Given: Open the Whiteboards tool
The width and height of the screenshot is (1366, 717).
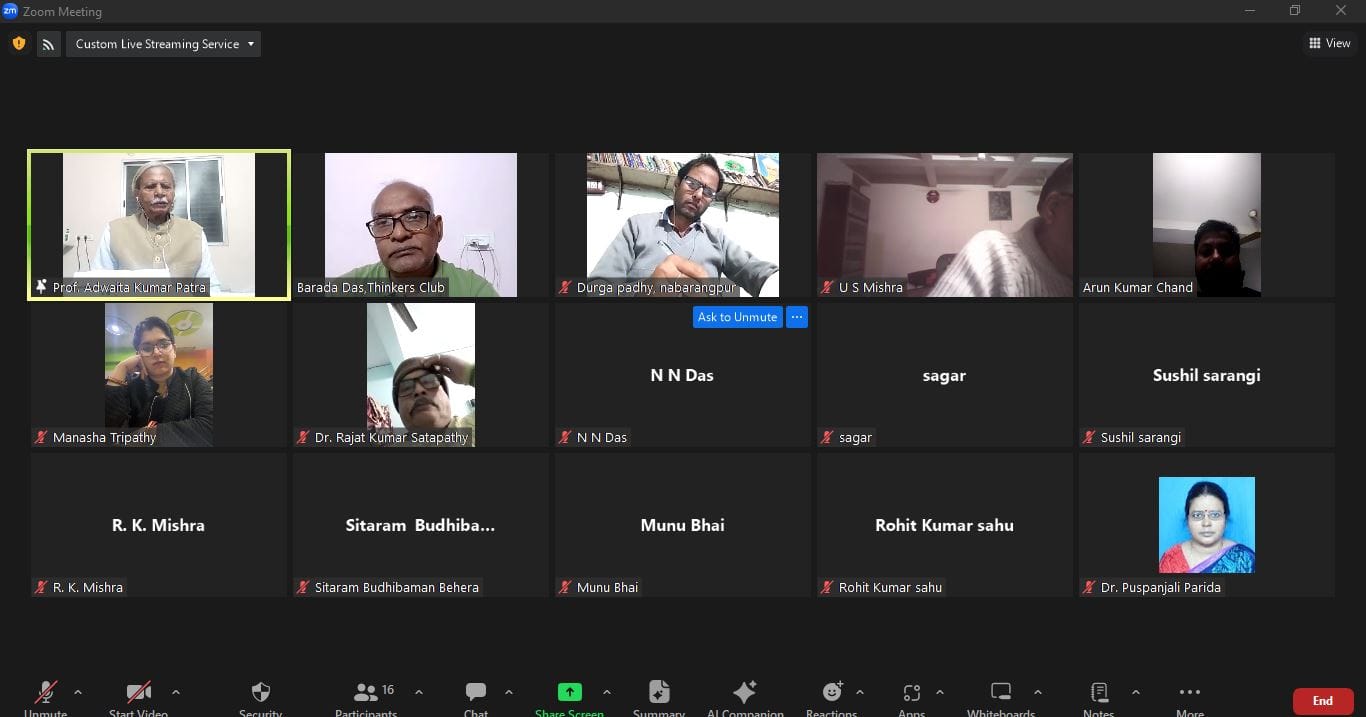Looking at the screenshot, I should (x=1000, y=693).
